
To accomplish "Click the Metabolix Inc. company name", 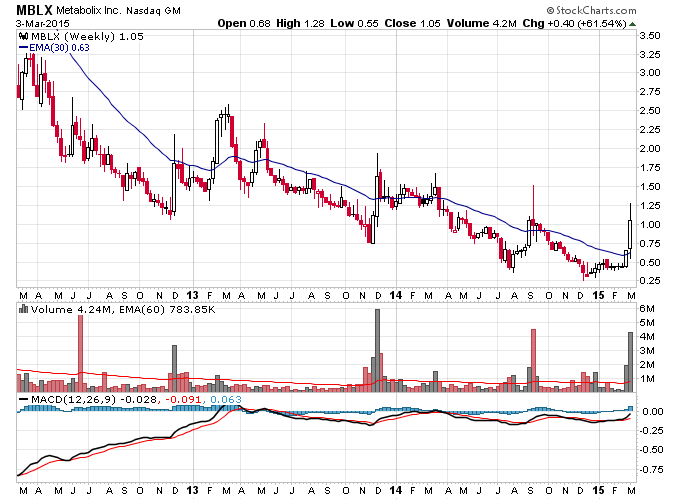I will coord(89,10).
